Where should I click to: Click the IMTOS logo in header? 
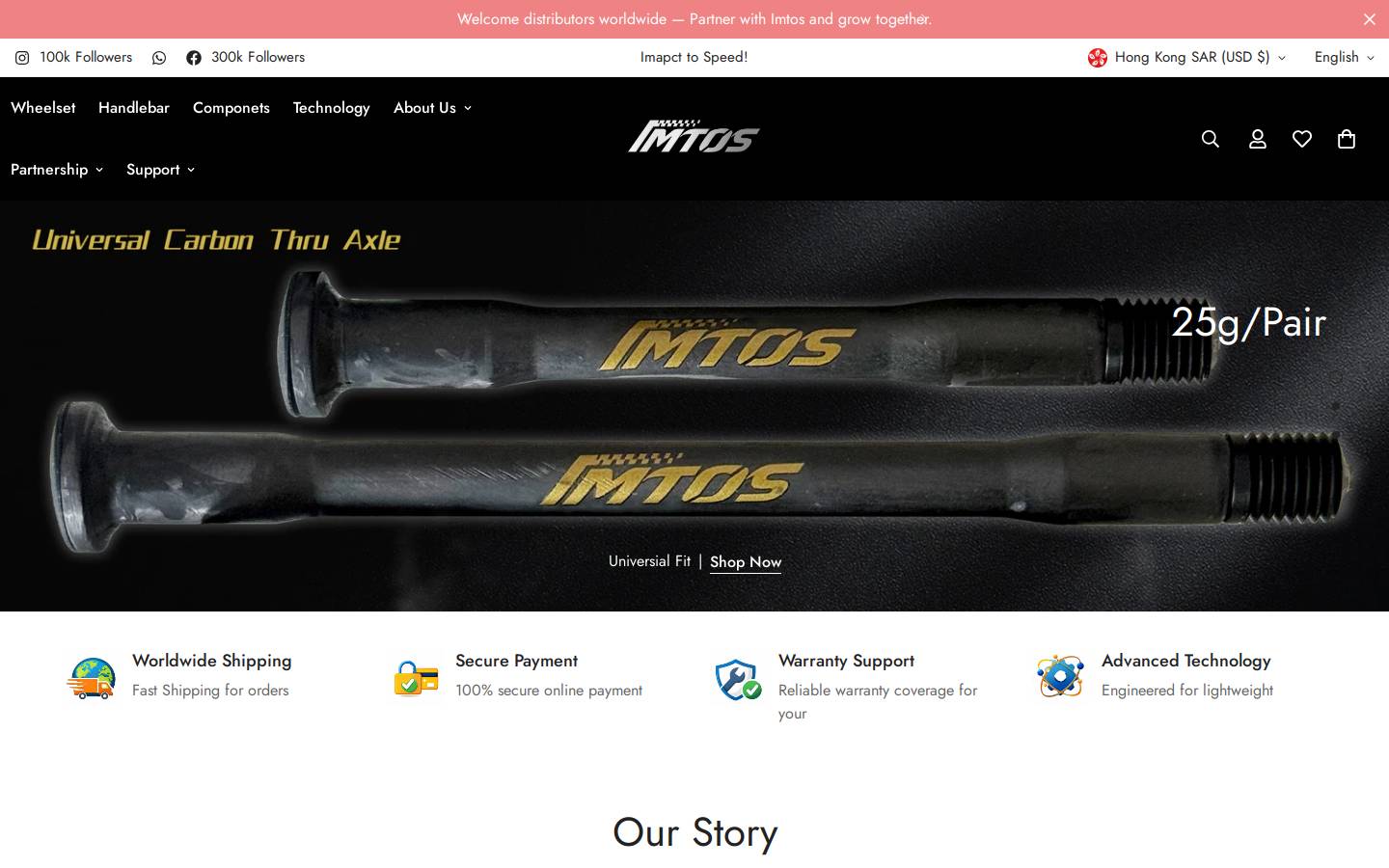(x=694, y=138)
